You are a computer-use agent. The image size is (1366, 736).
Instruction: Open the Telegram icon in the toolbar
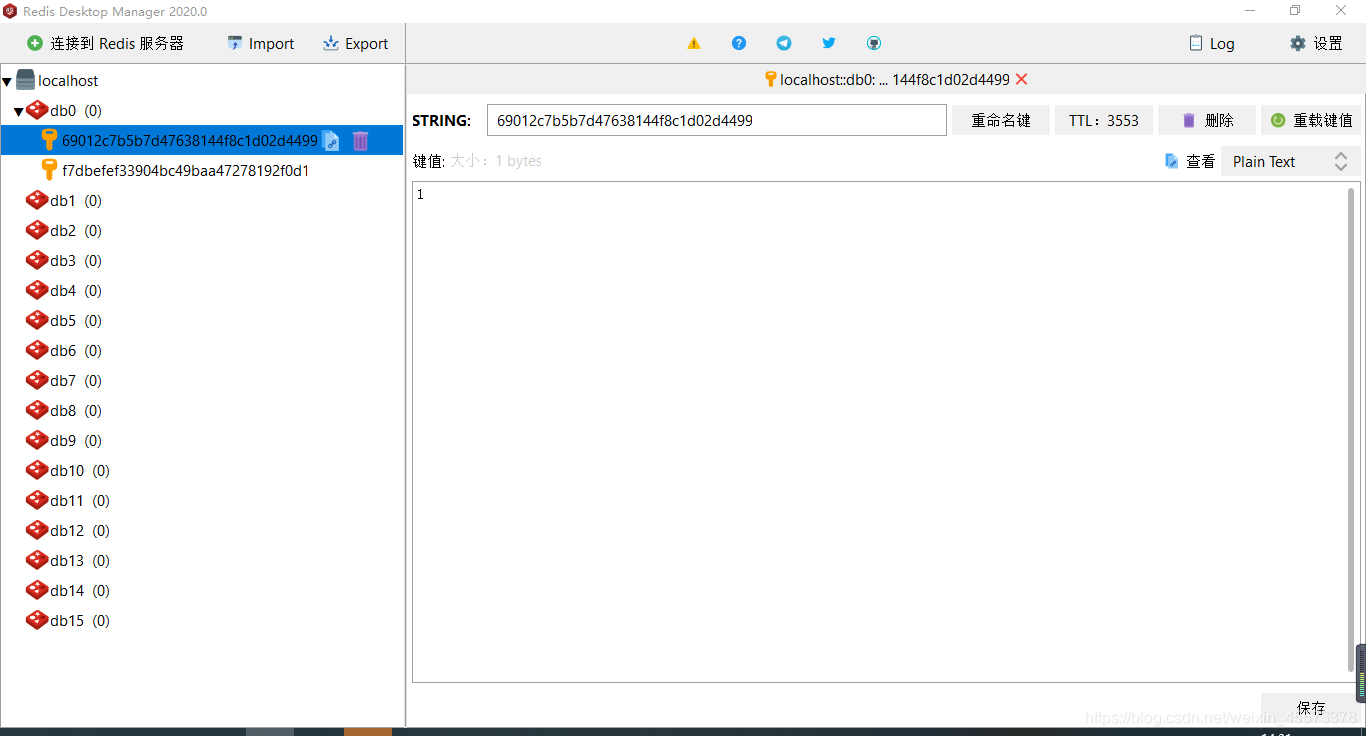[x=784, y=43]
